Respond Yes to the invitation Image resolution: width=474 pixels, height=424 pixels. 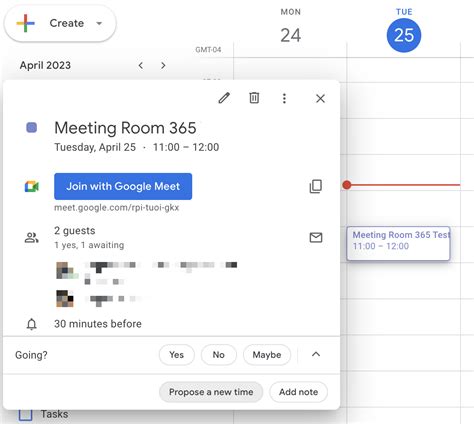176,355
